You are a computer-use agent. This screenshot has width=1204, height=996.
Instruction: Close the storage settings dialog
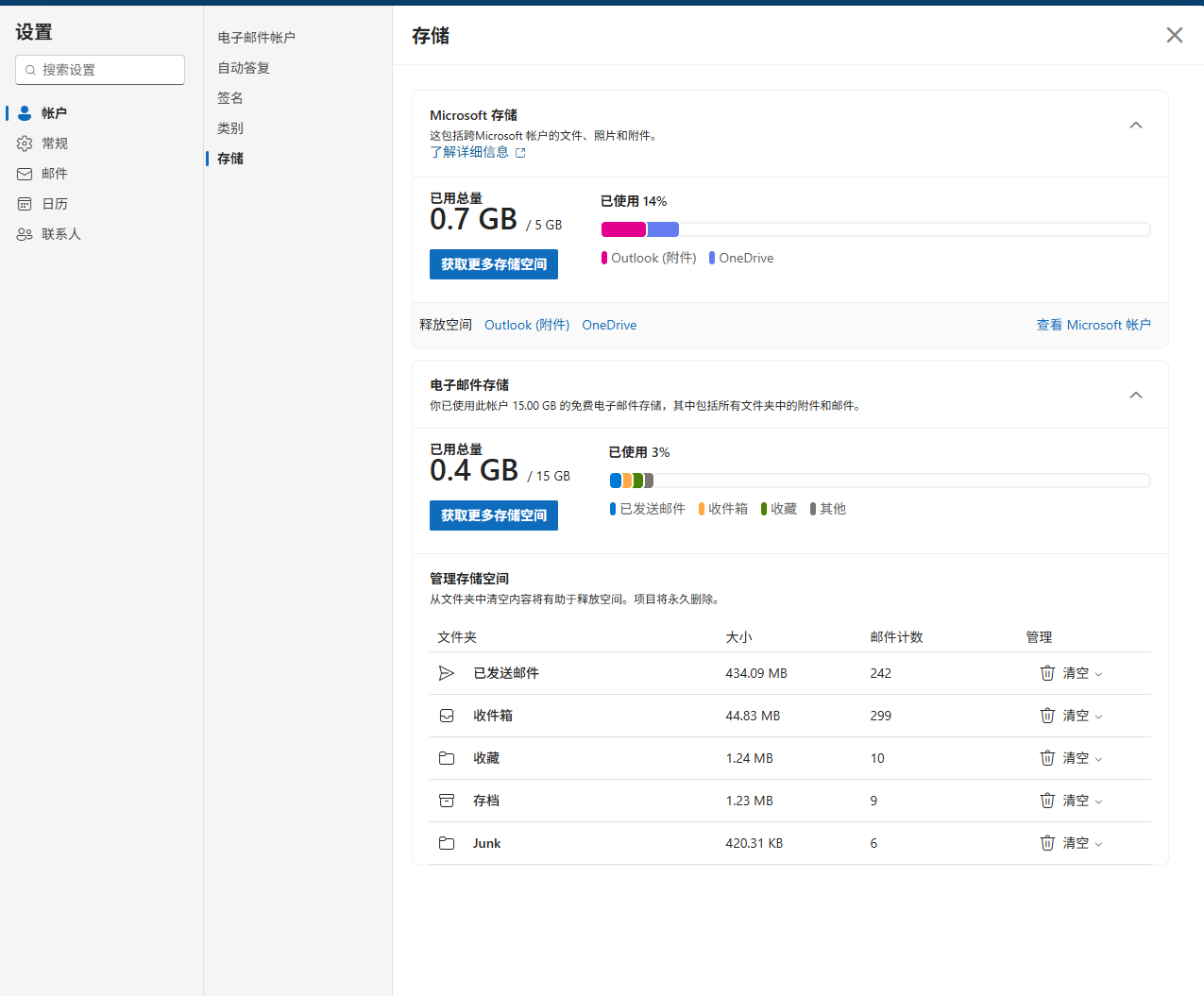(1175, 35)
